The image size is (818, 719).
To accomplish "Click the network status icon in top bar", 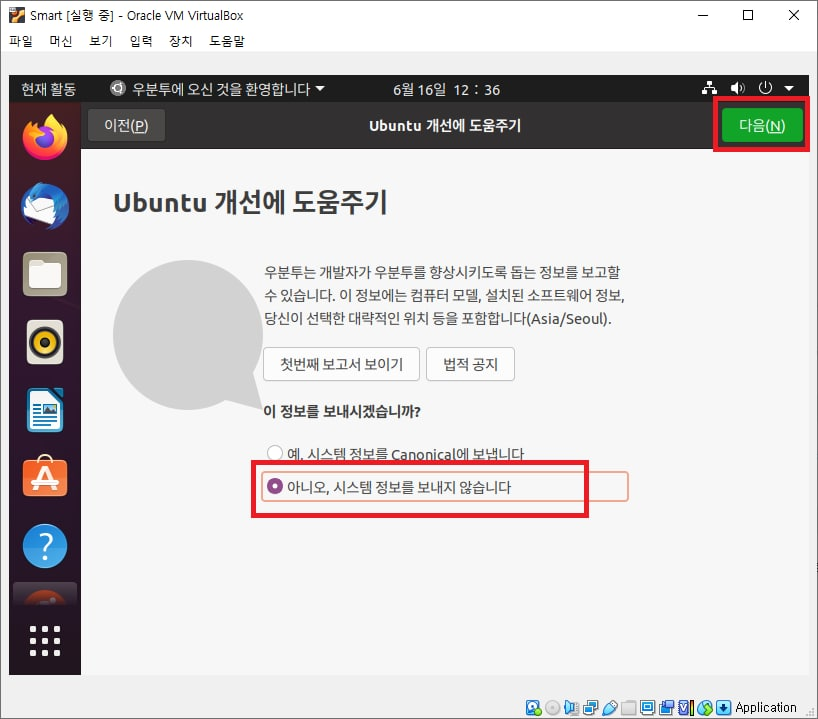I will tap(709, 88).
